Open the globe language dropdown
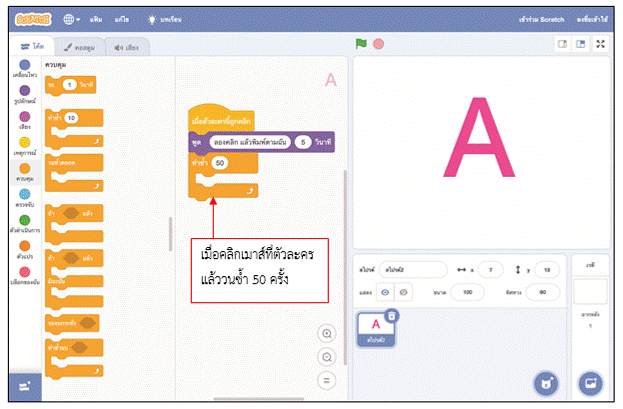The width and height of the screenshot is (623, 409). coord(73,19)
